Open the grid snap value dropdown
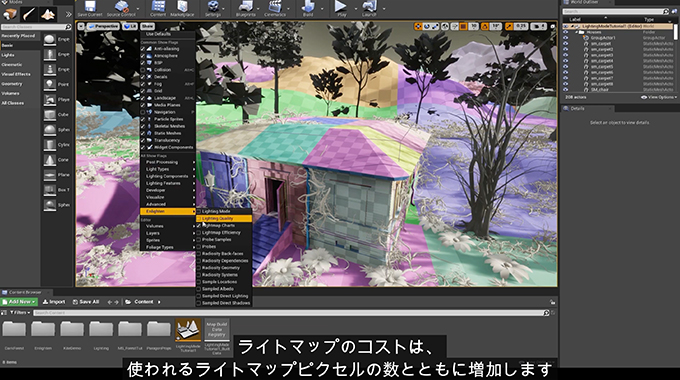 tap(473, 26)
